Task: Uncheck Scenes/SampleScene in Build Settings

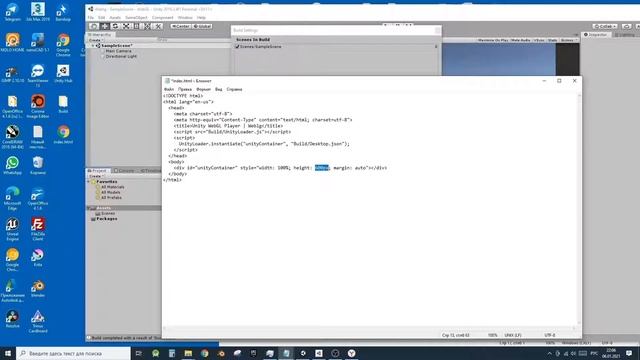Action: coord(237,47)
